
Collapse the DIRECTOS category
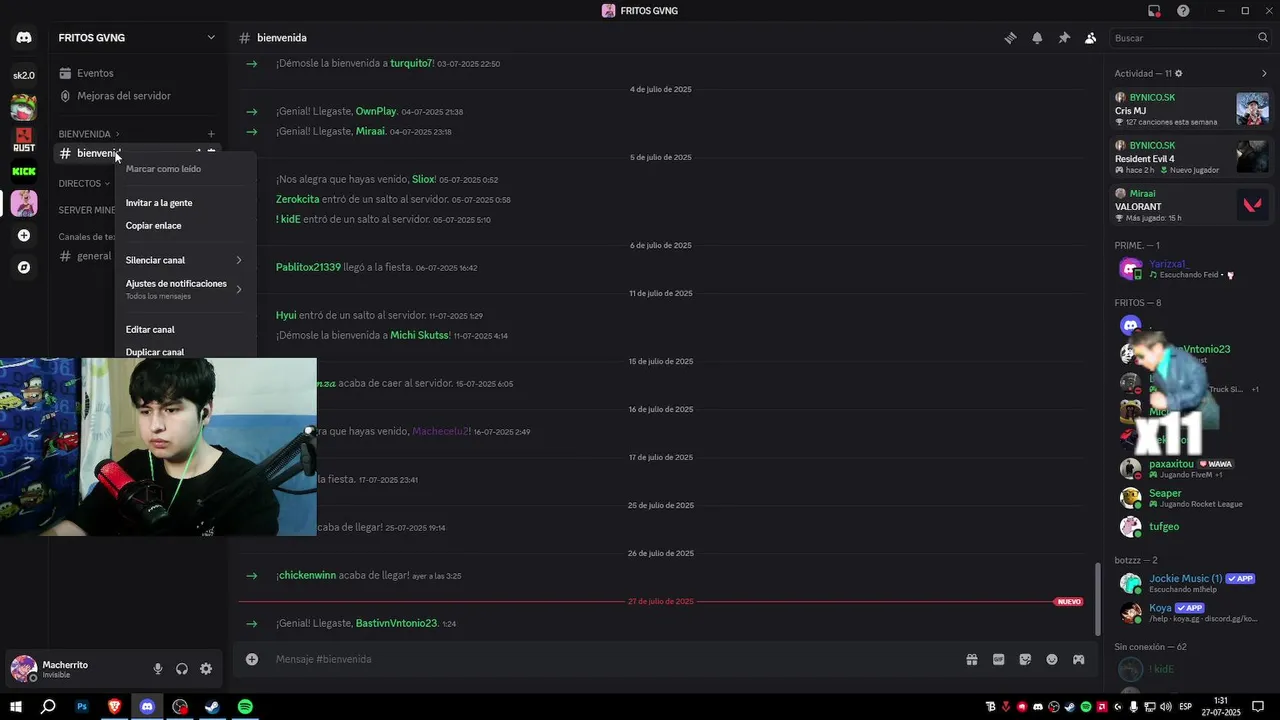(84, 184)
